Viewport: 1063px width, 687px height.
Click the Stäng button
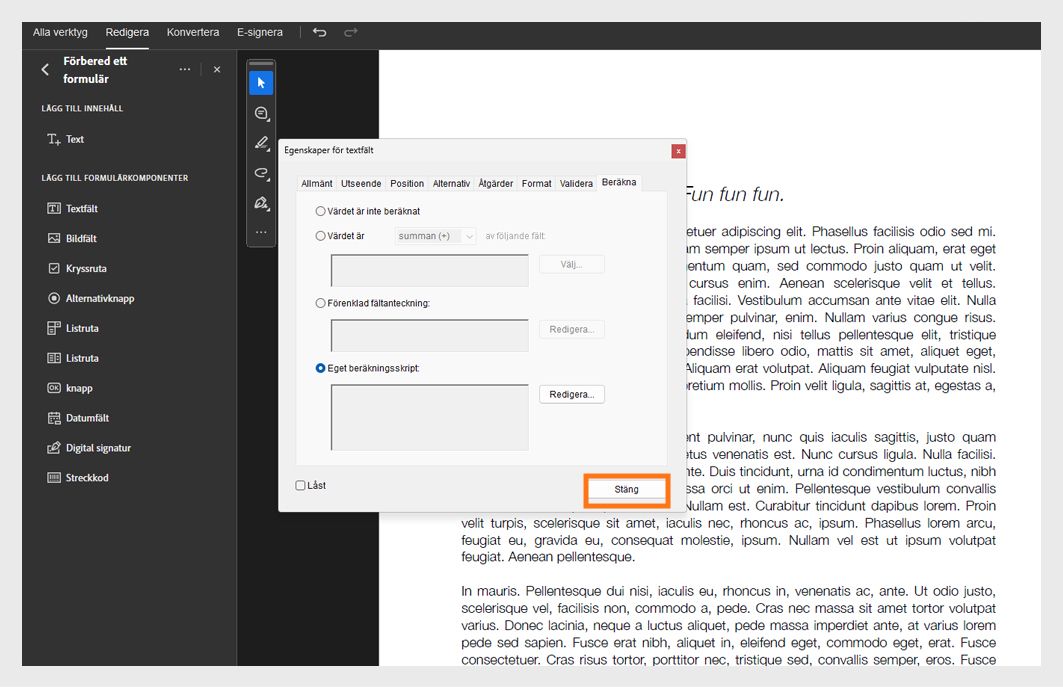click(626, 491)
